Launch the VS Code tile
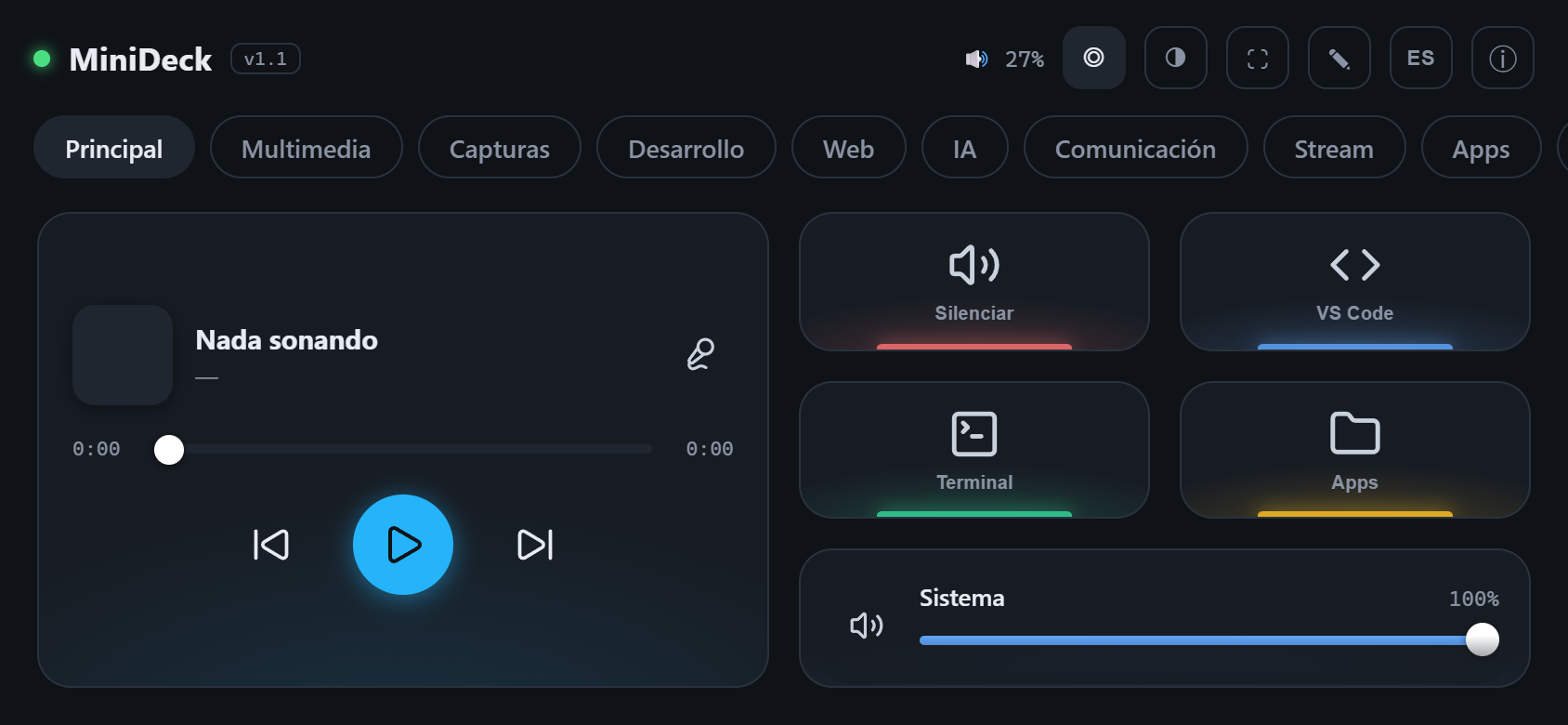Screen dimensions: 1568x725 [1355, 282]
